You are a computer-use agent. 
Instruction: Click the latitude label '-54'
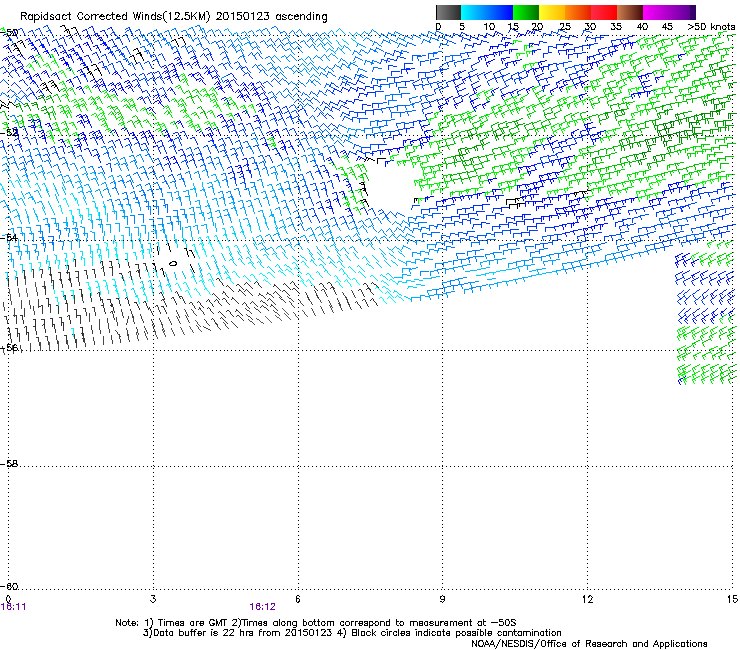point(9,237)
